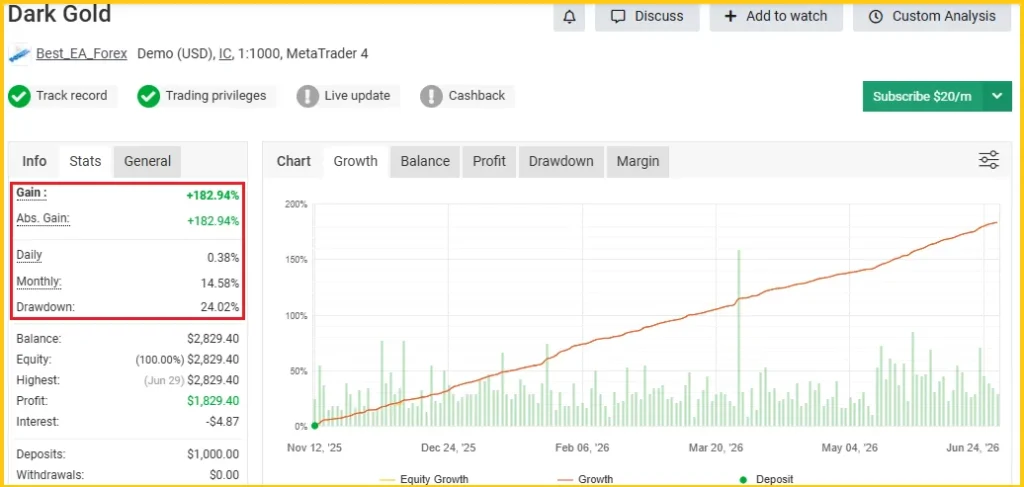Click the Gain label

coord(31,194)
